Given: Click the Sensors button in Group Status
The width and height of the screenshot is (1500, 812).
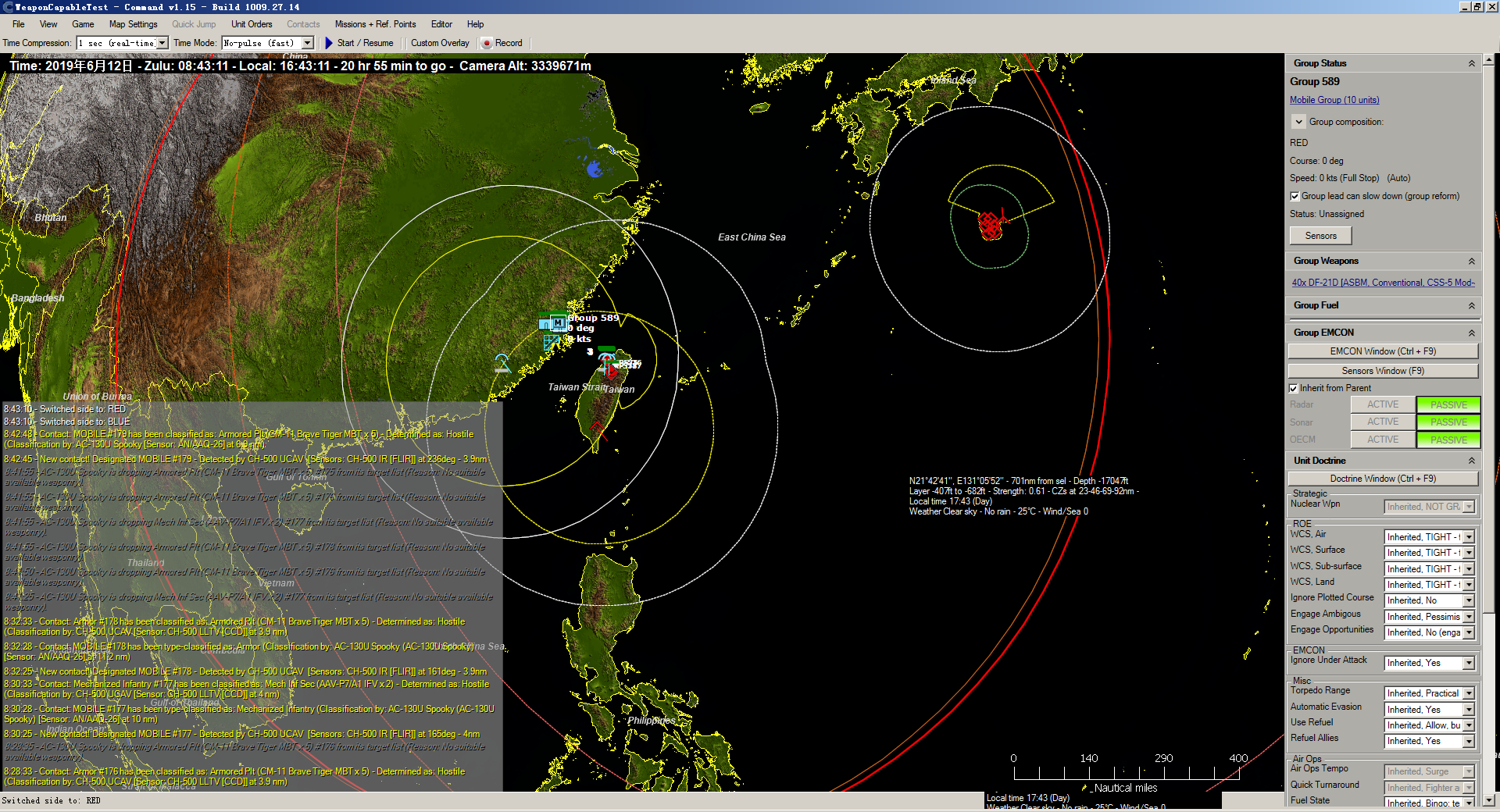Looking at the screenshot, I should click(x=1320, y=236).
